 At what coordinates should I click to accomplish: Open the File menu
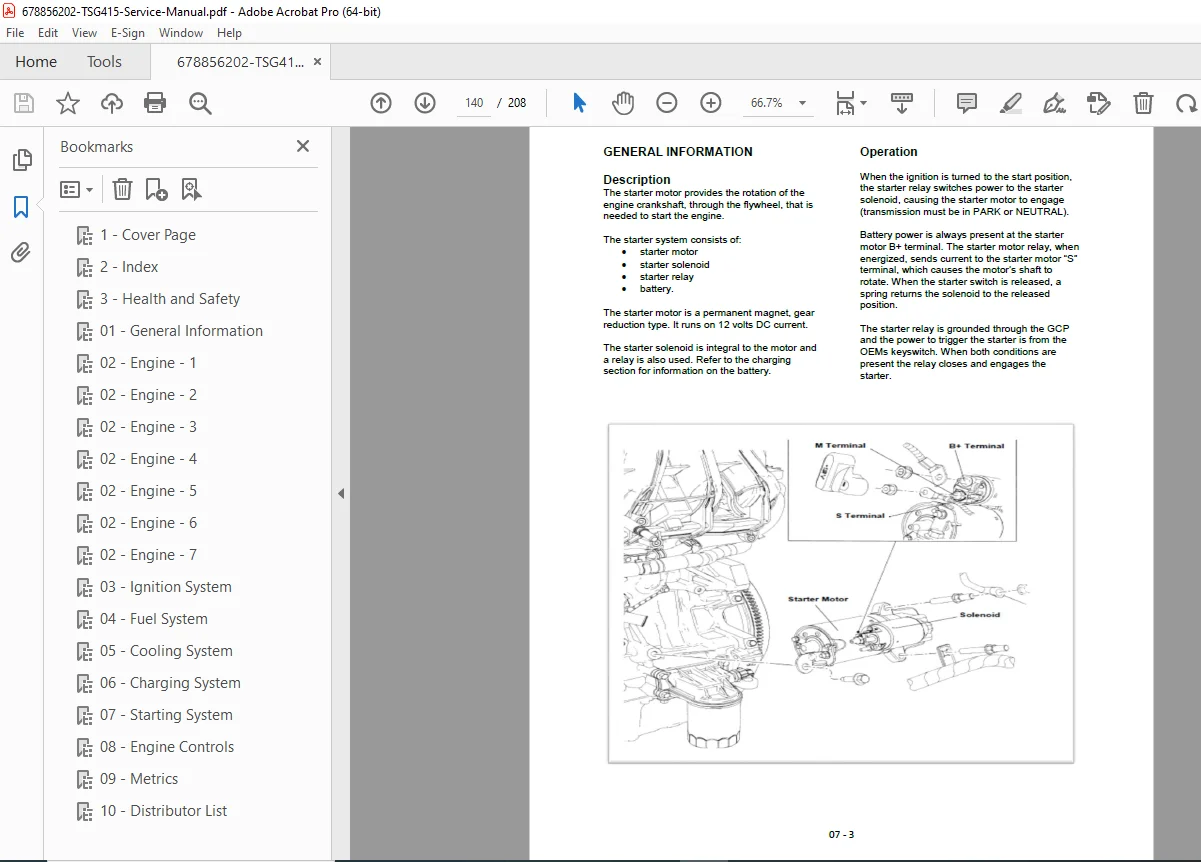tap(15, 33)
